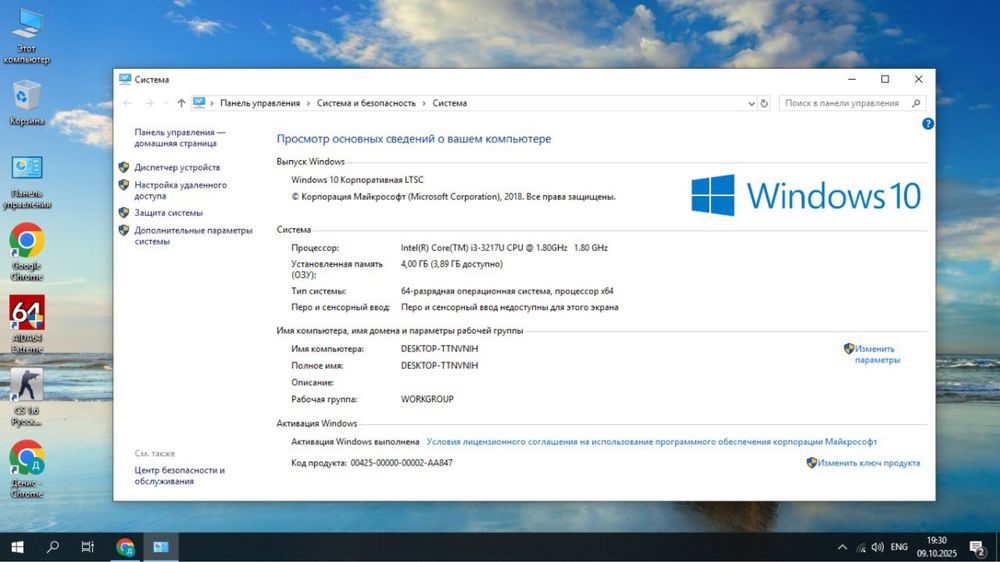1000x562 pixels.
Task: Switch ENG input language indicator
Action: pyautogui.click(x=899, y=547)
